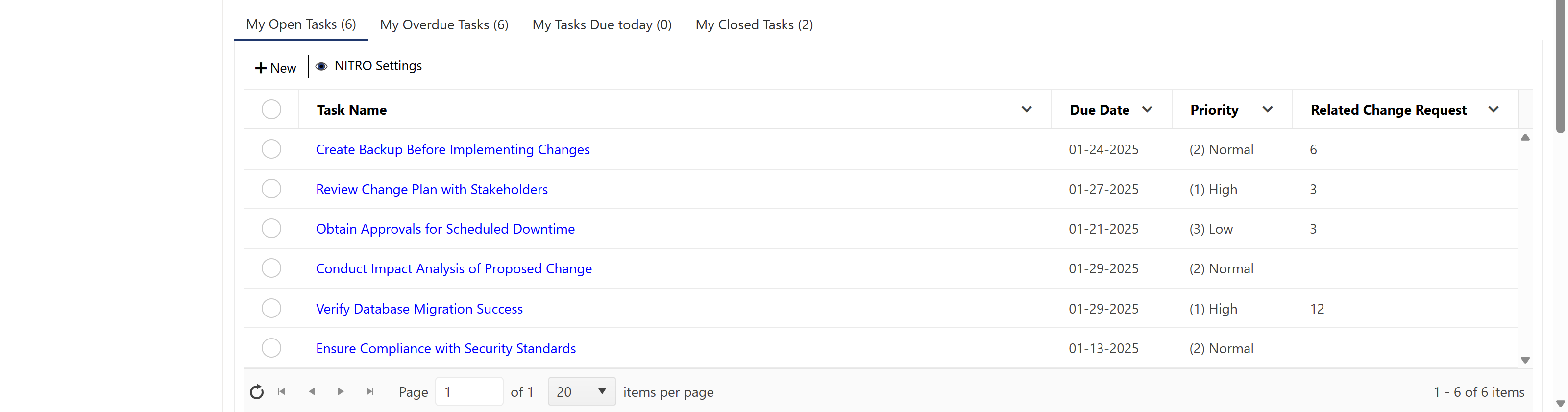Screen dimensions: 1568x412
Task: Go to the first page arrow
Action: 282,392
